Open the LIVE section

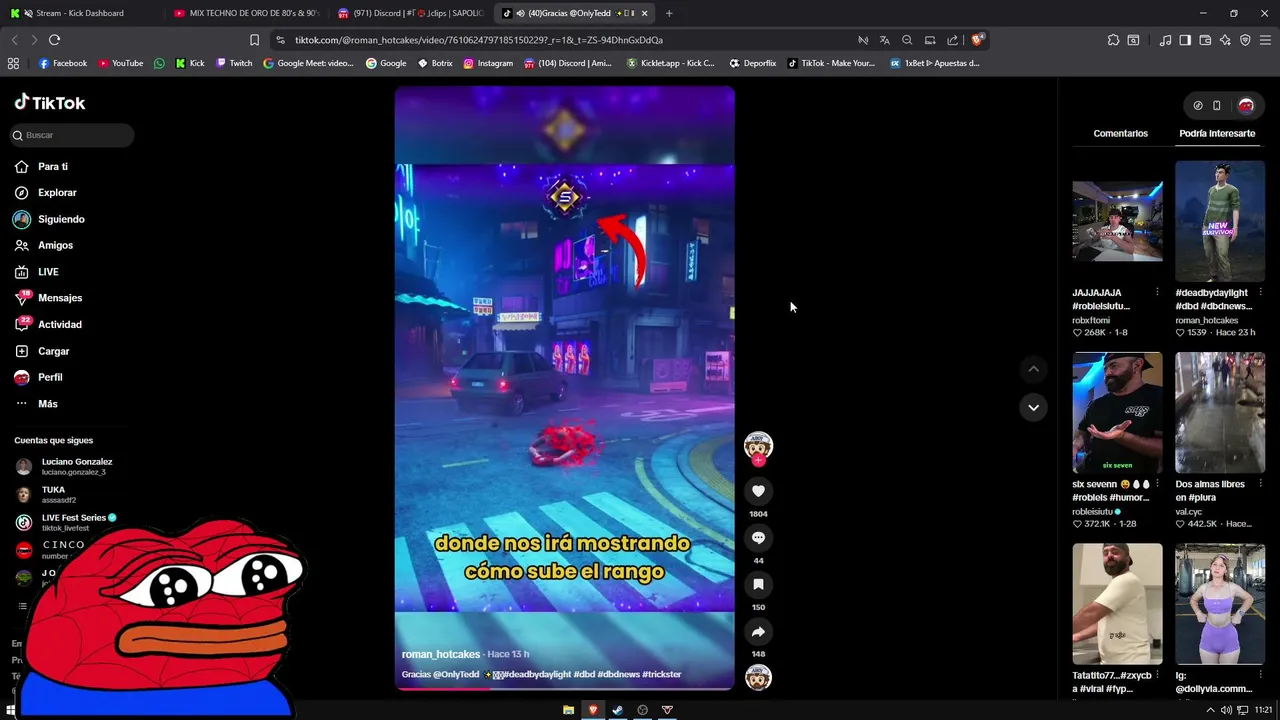(36, 272)
